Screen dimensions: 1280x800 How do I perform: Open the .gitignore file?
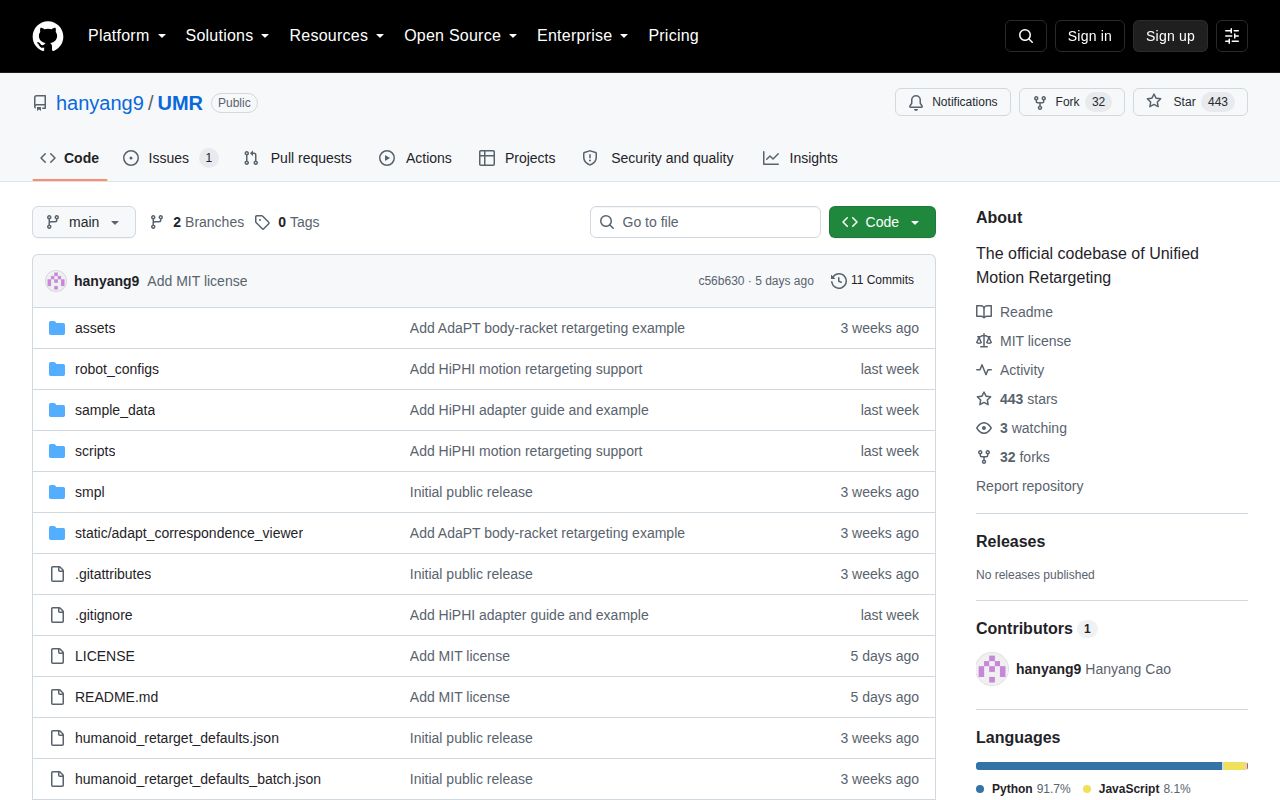coord(104,615)
